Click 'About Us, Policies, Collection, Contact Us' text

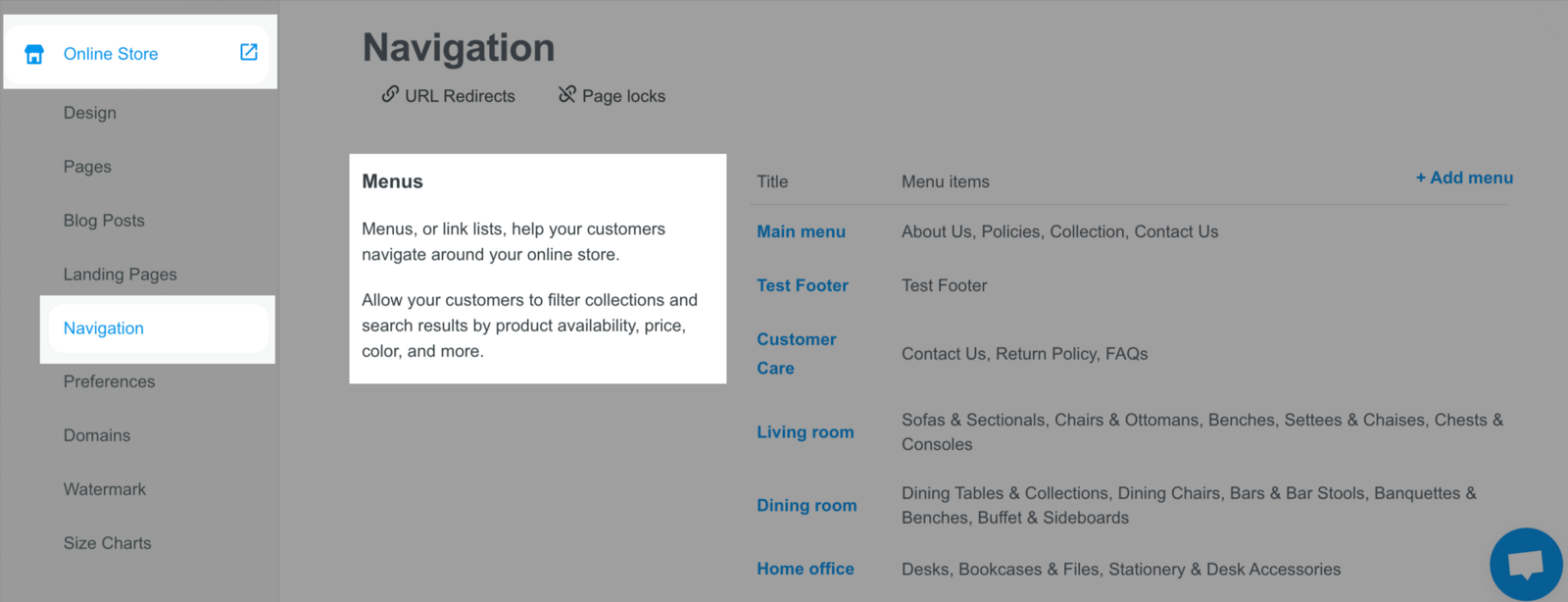coord(1060,231)
